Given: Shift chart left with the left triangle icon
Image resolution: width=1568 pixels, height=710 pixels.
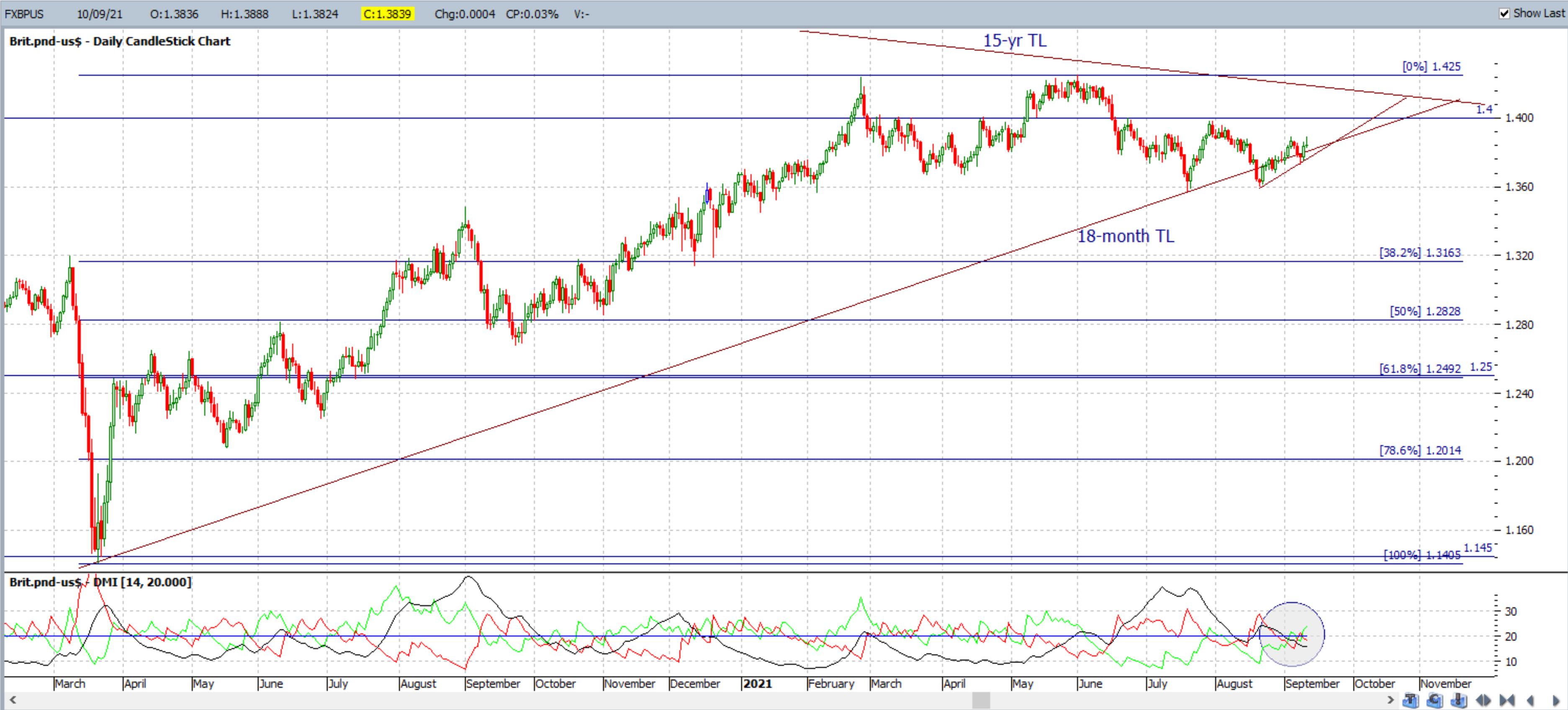Looking at the screenshot, I should click(1530, 701).
